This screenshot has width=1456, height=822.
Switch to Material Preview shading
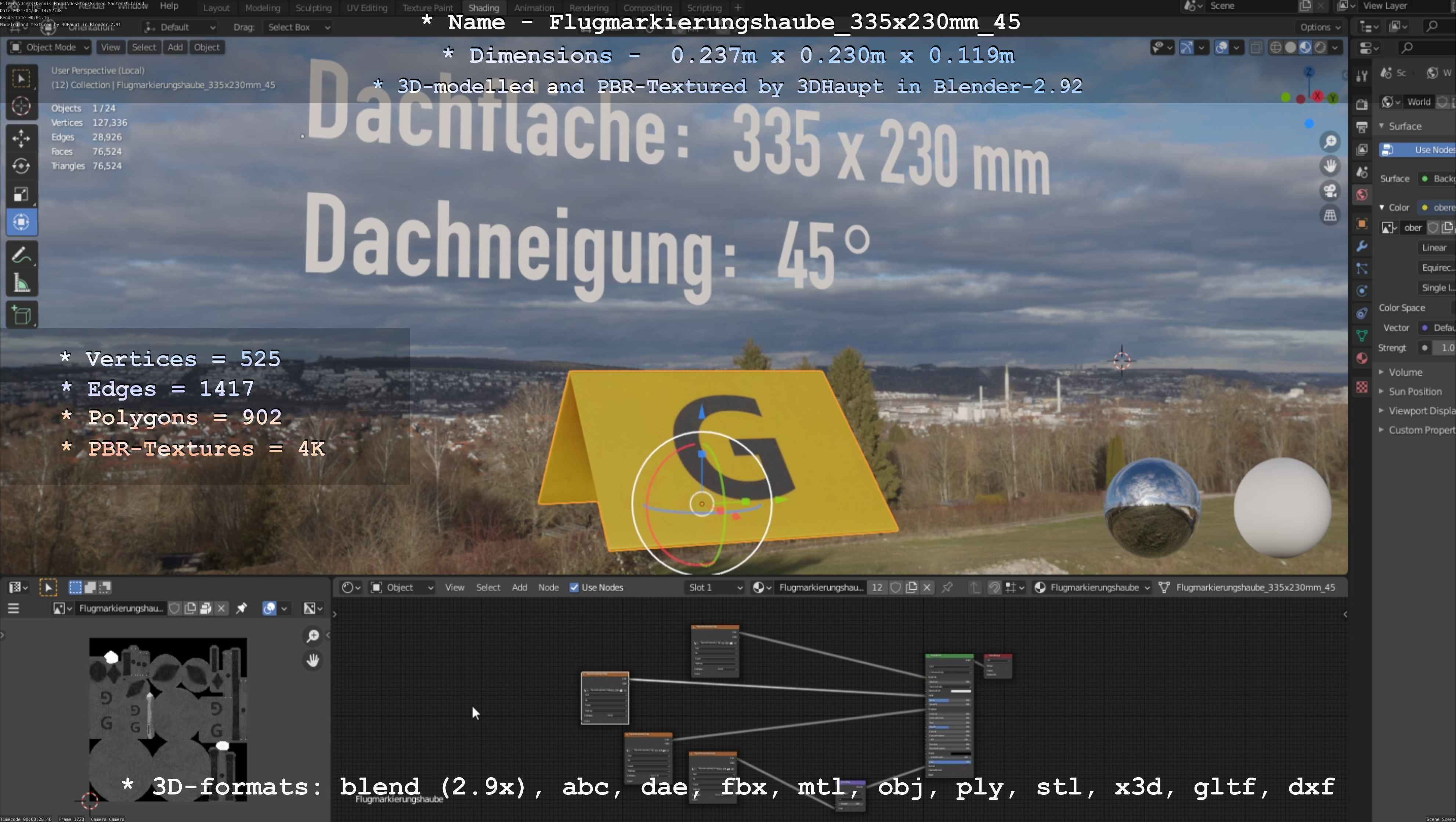point(1305,47)
